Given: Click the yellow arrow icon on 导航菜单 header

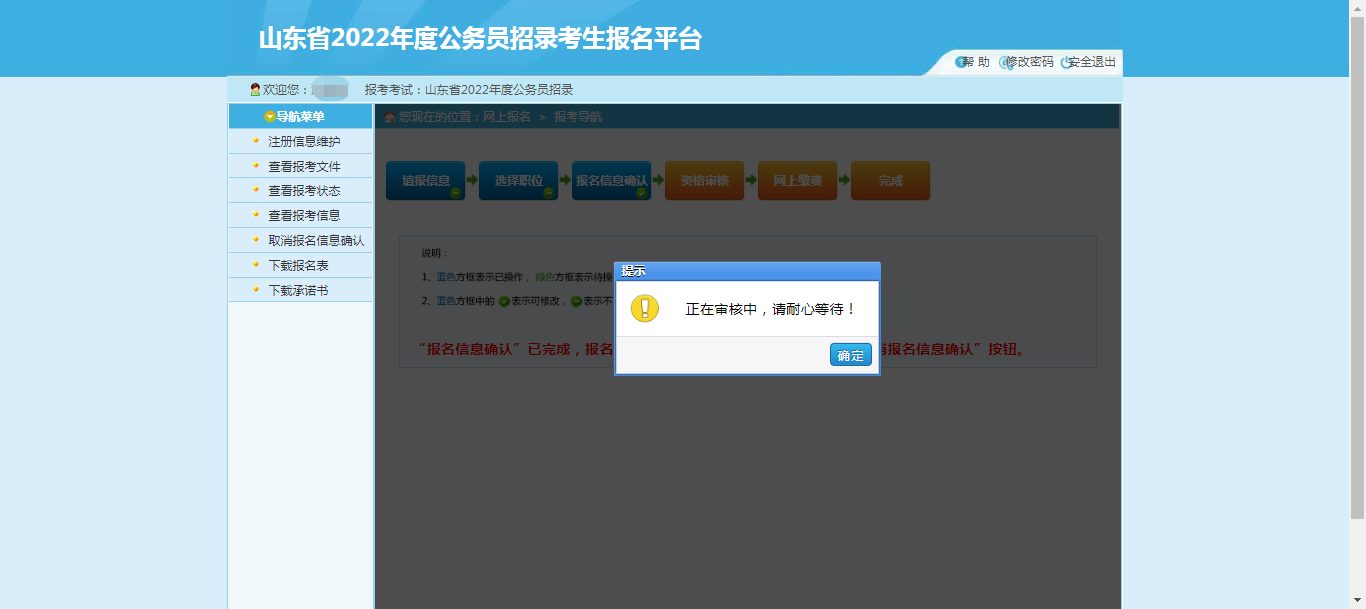Looking at the screenshot, I should point(270,115).
